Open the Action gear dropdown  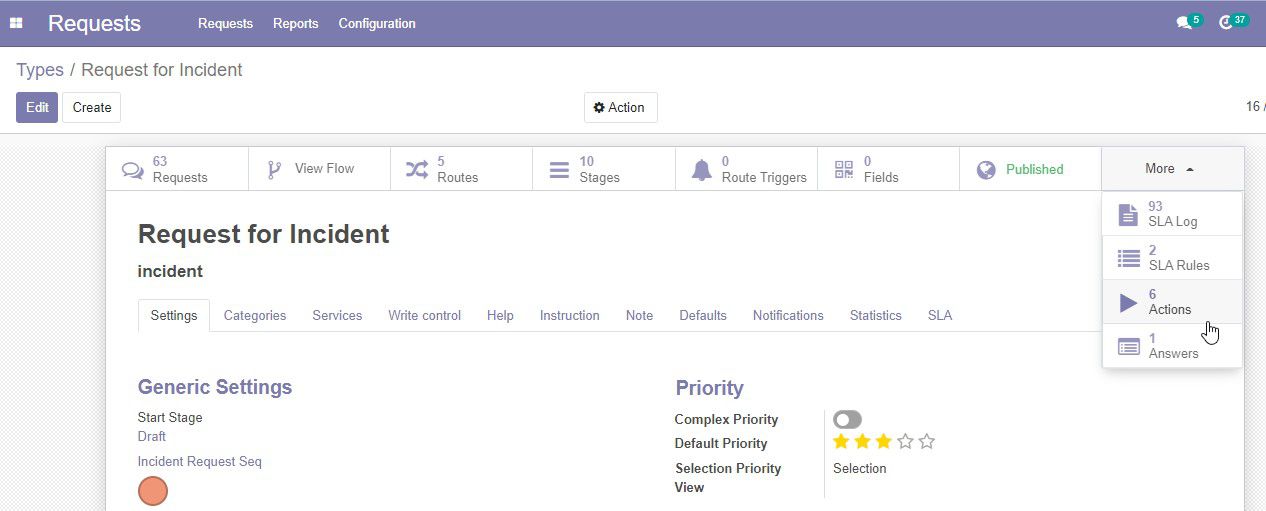pos(620,107)
